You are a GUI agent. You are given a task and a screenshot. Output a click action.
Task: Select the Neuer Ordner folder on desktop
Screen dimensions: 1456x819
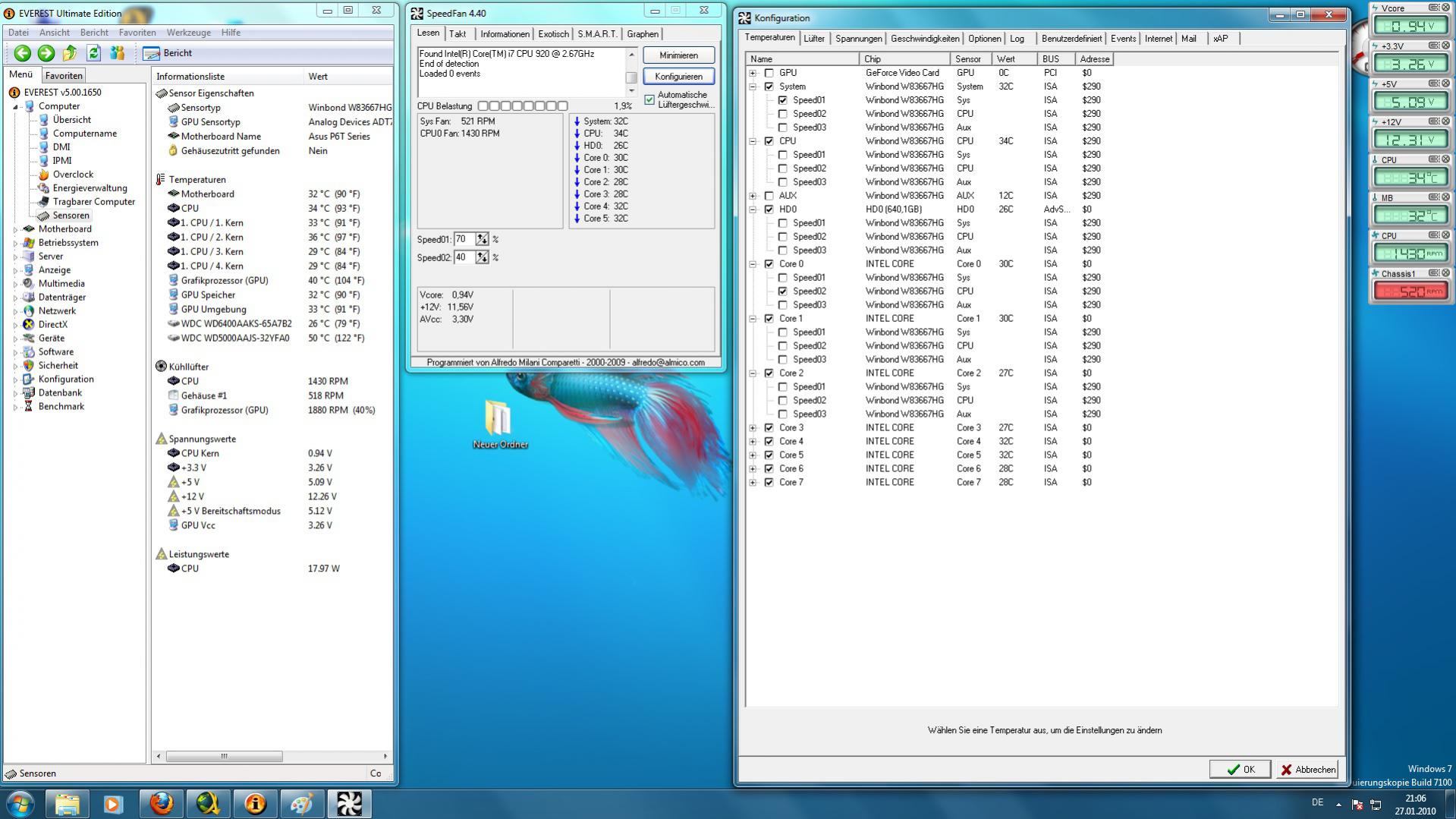(x=500, y=424)
